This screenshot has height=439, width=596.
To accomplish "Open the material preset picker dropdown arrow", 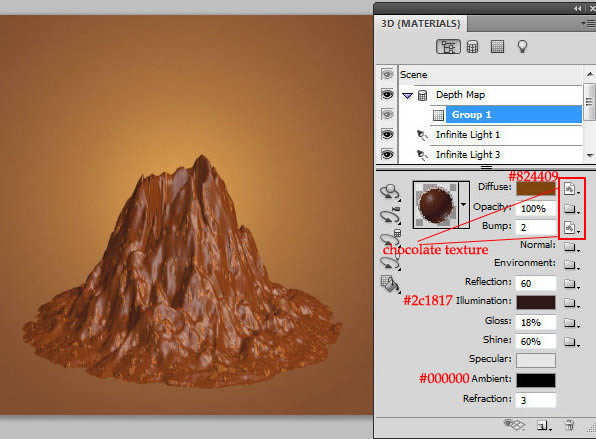I will [464, 204].
